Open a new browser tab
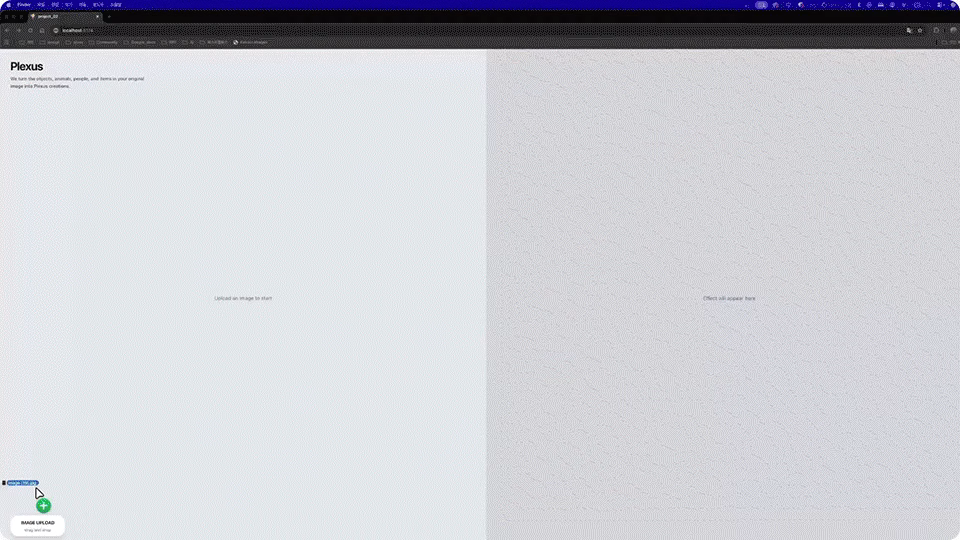Image resolution: width=960 pixels, height=540 pixels. tap(109, 17)
